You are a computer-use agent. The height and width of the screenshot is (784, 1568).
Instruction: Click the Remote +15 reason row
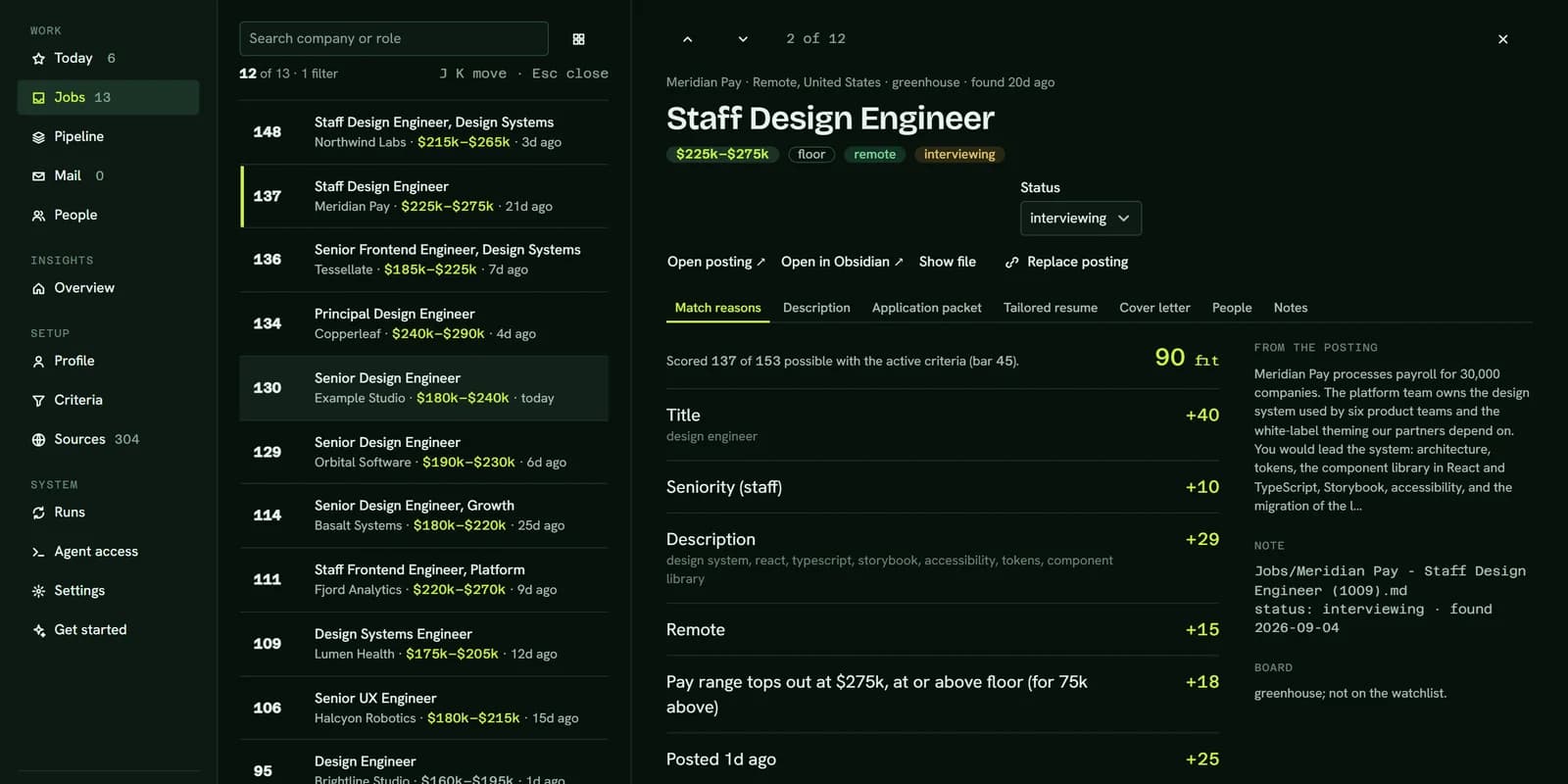tap(943, 629)
